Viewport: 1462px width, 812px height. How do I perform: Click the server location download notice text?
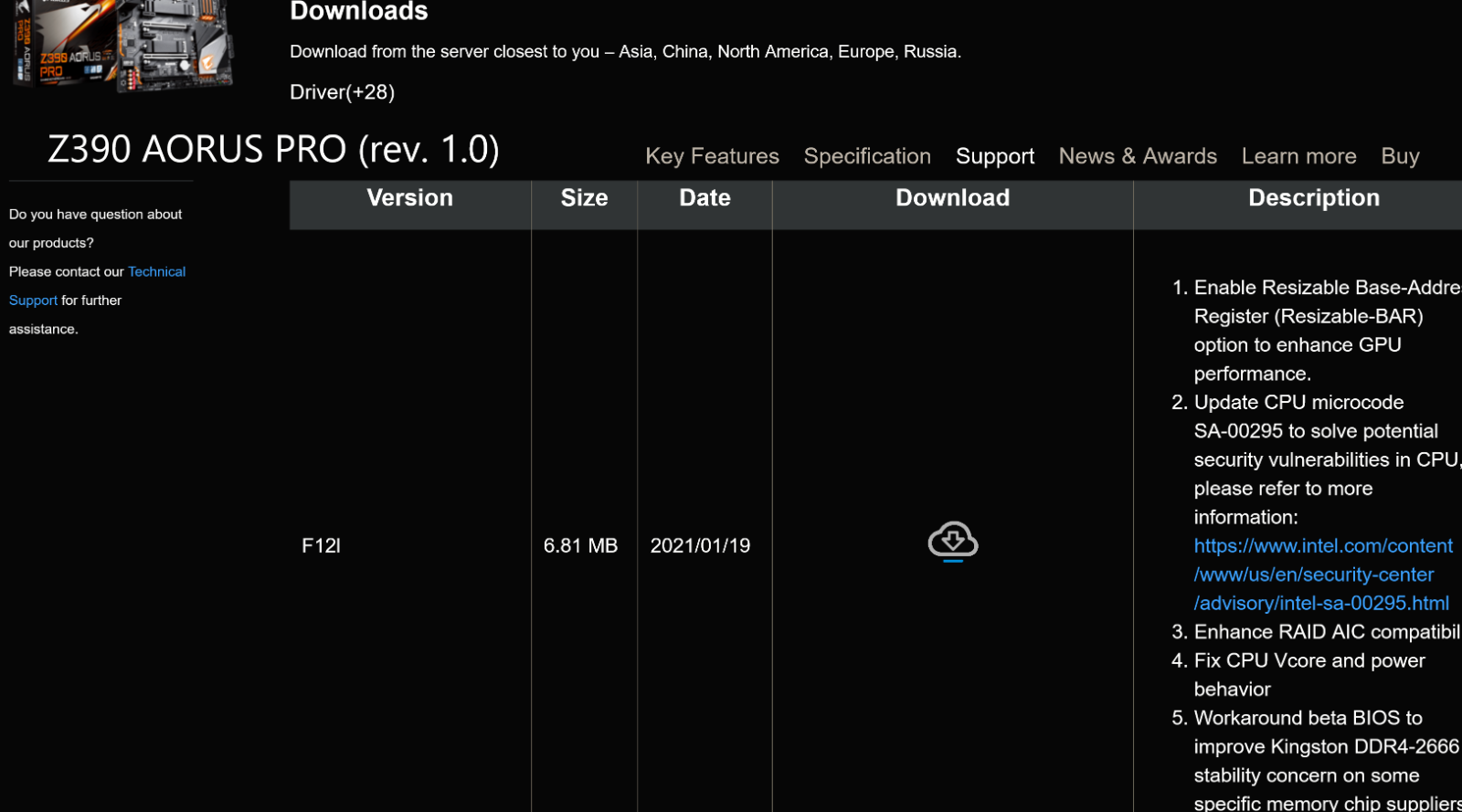625,52
